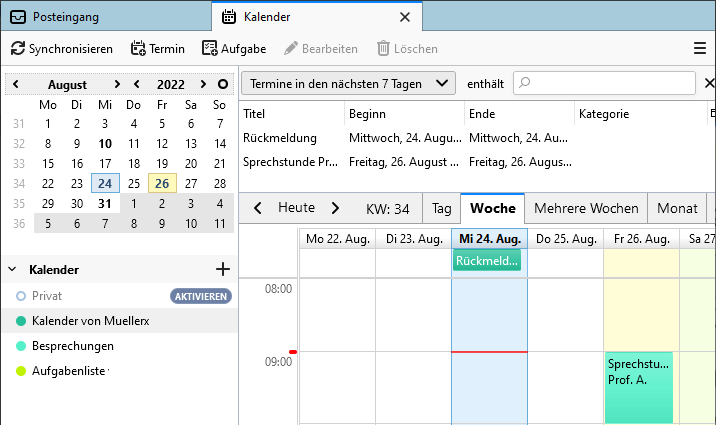The image size is (716, 425).
Task: Activate the Privat calendar
Action: [x=200, y=296]
